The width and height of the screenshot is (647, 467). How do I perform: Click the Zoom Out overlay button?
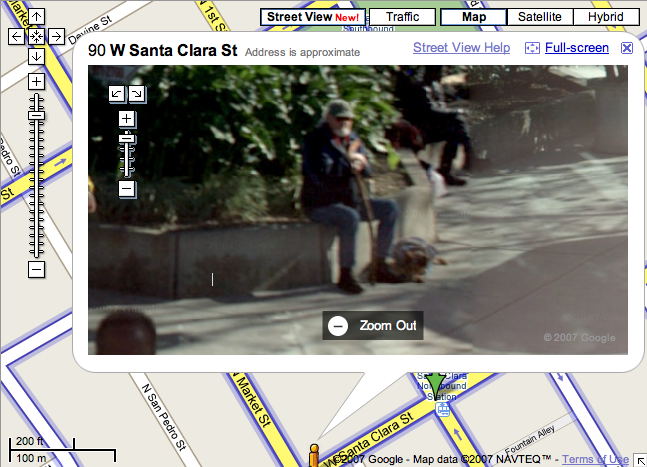pyautogui.click(x=373, y=325)
